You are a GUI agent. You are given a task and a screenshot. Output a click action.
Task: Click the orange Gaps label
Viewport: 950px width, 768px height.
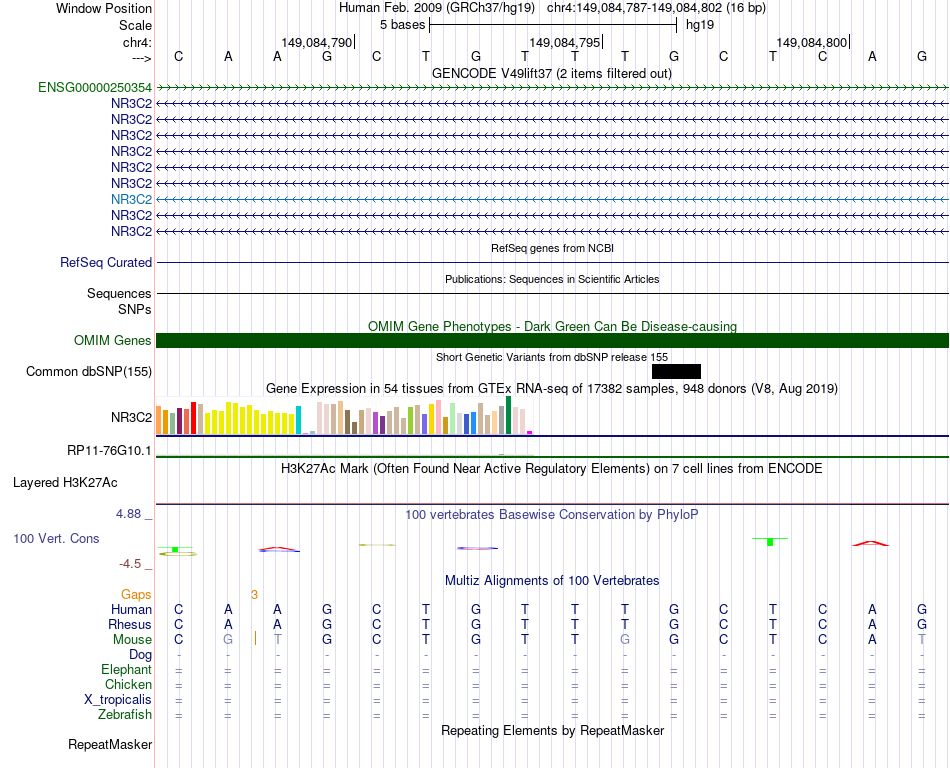coord(136,595)
